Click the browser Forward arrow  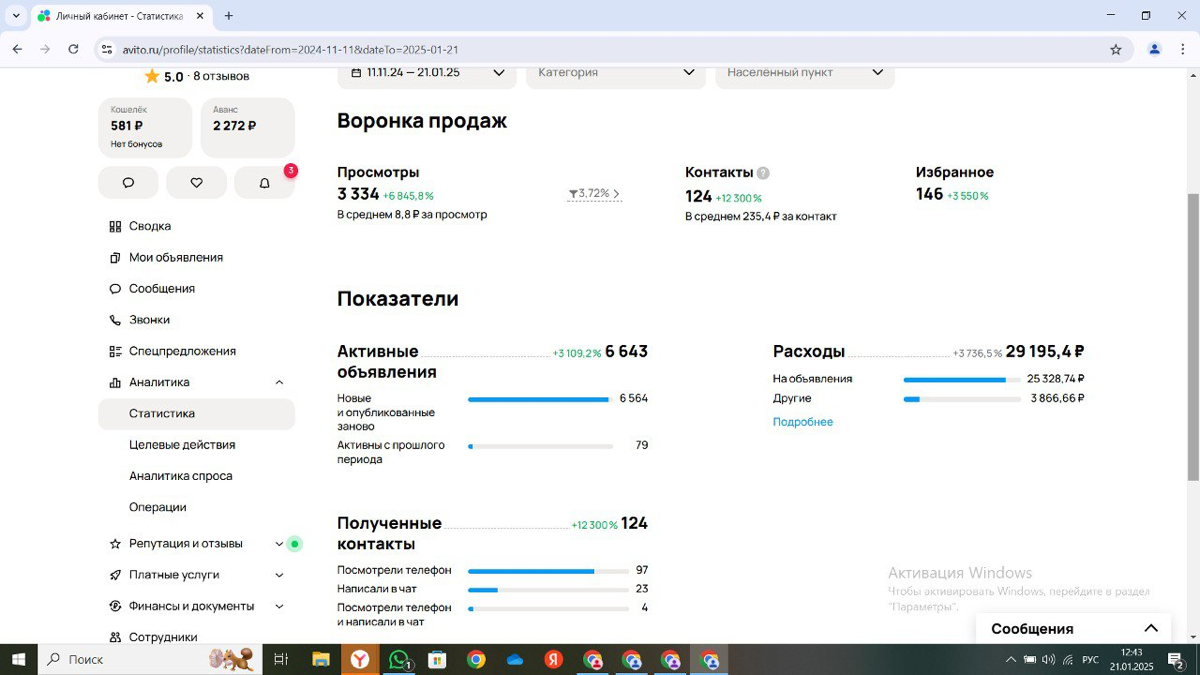[45, 49]
